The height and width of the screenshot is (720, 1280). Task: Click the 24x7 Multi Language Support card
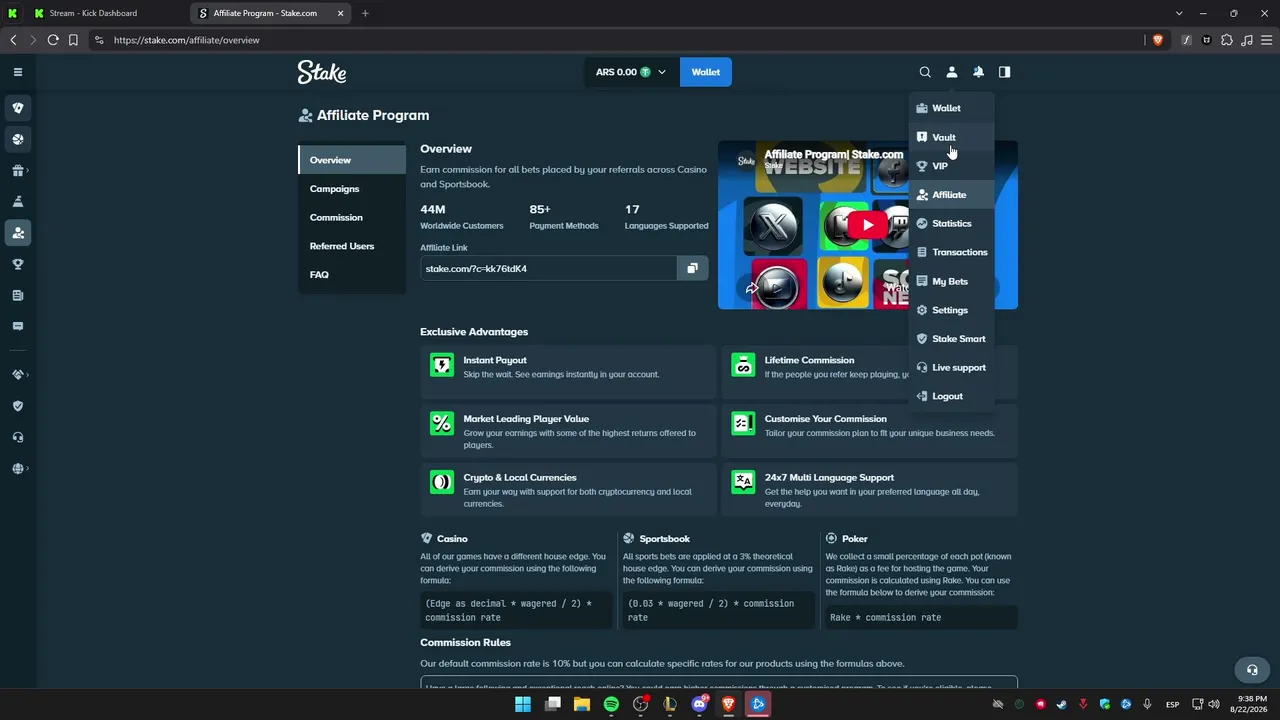(x=869, y=490)
